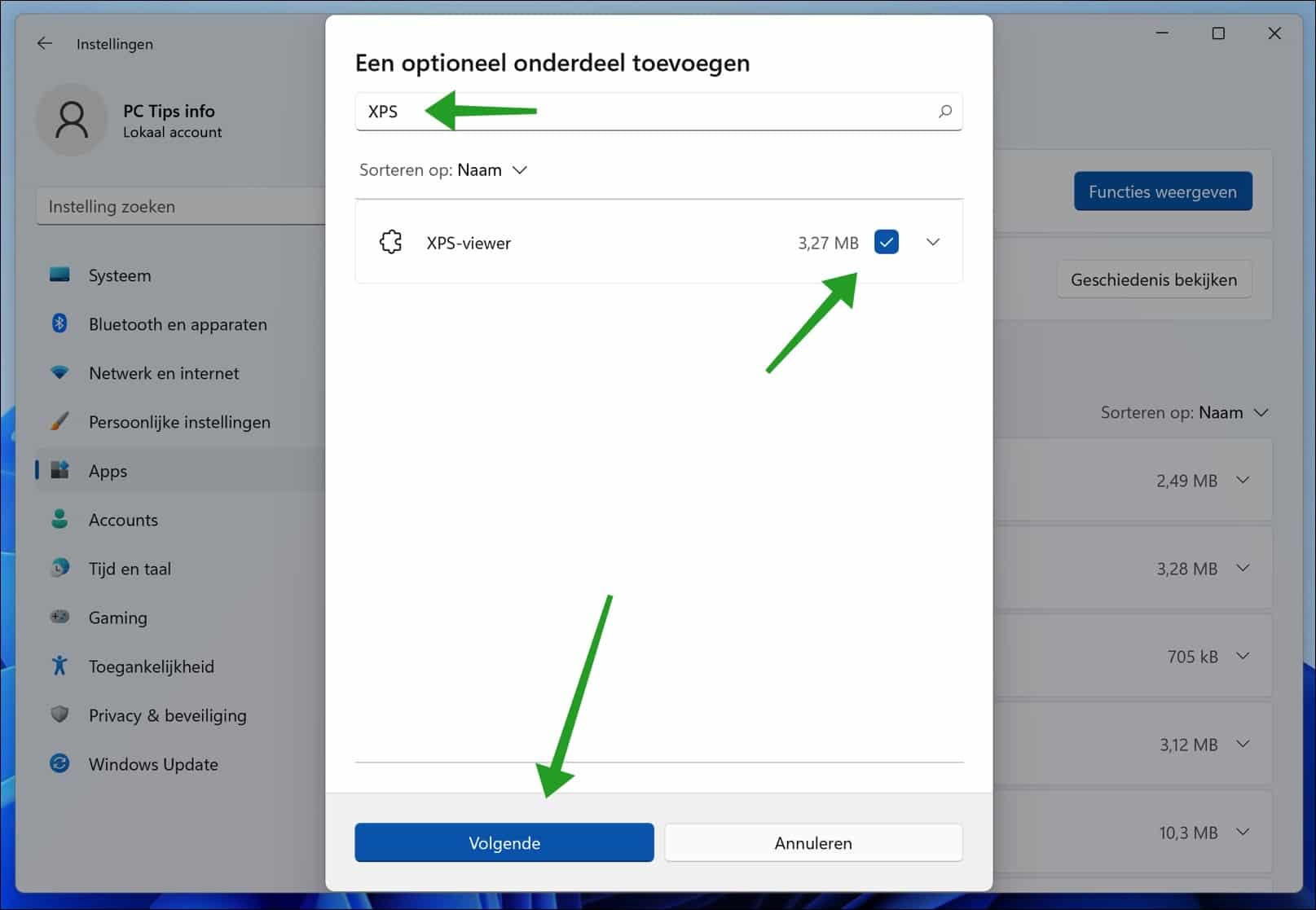Viewport: 1316px width, 910px height.
Task: Click the Annuleren button
Action: [812, 842]
